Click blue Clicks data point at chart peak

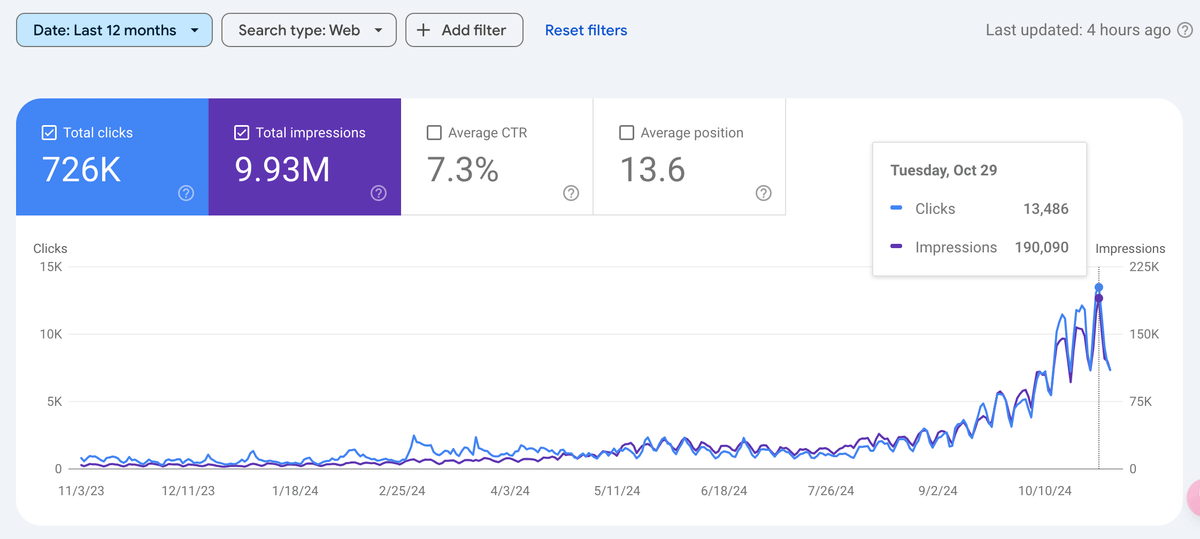pyautogui.click(x=1099, y=288)
